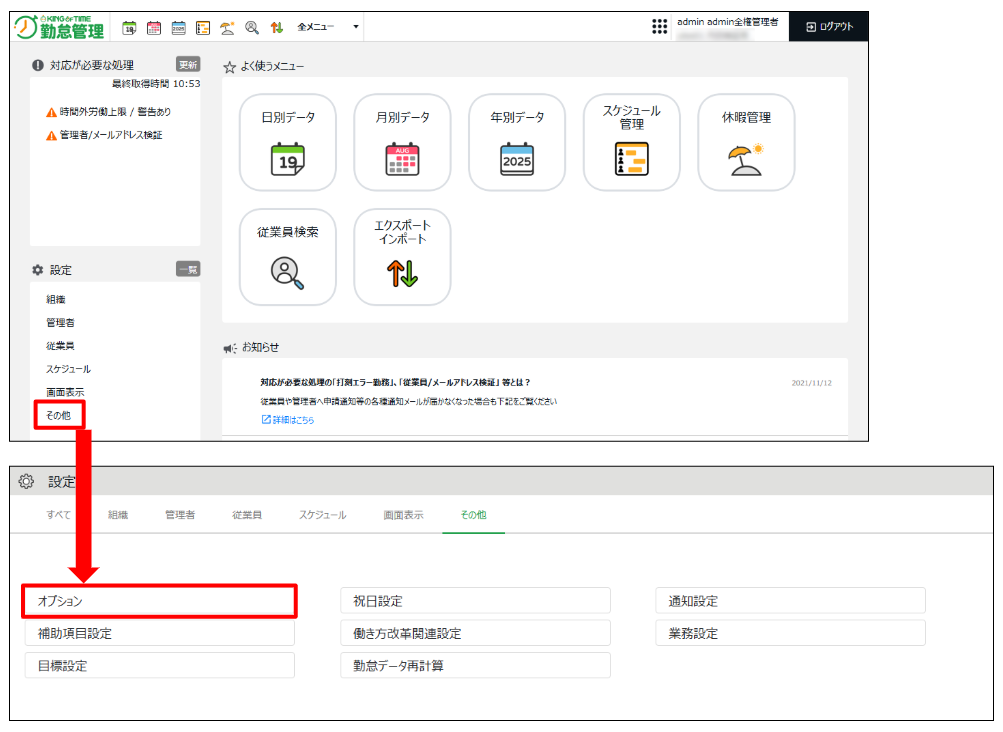The image size is (1003, 732).
Task: Open the 従業員検索 tile
Action: [x=288, y=257]
